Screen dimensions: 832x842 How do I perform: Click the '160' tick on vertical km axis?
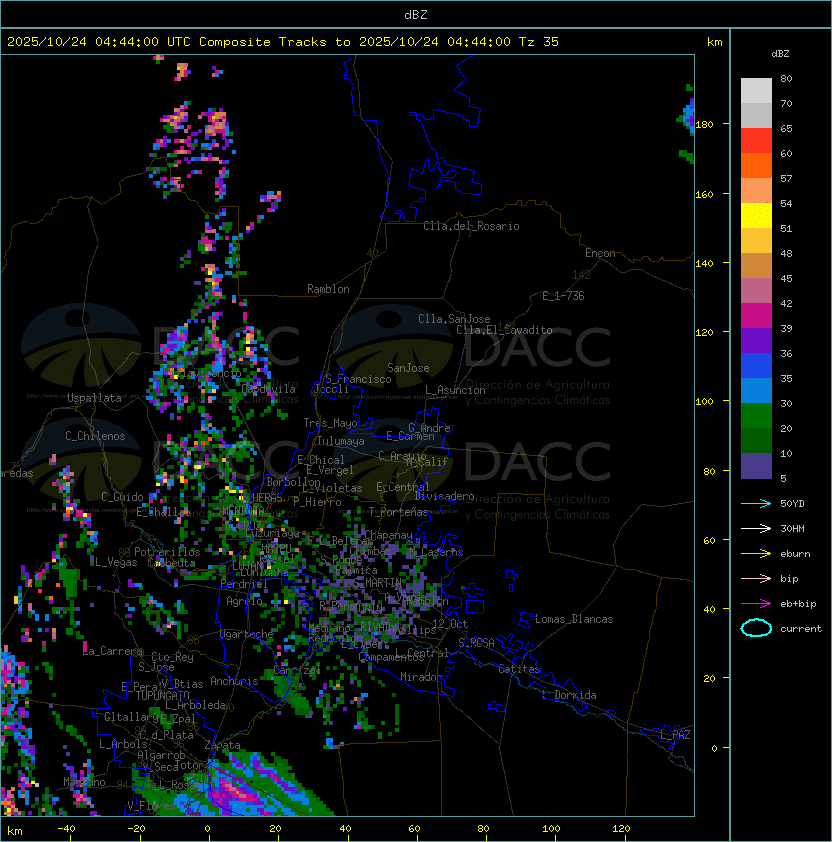(705, 194)
